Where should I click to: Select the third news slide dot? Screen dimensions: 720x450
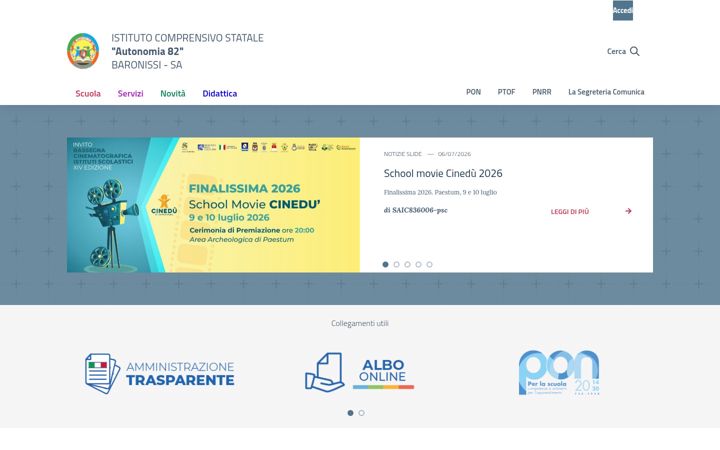[407, 264]
